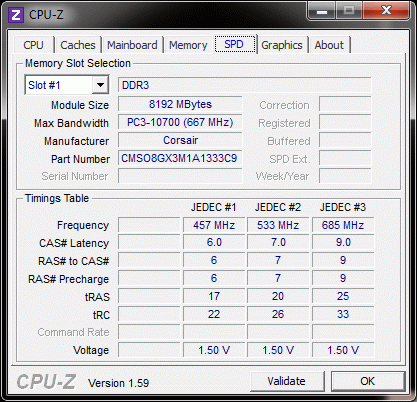Click the 9.0 CAS# Latency value
Screen dimensions: 417x402
[x=343, y=242]
